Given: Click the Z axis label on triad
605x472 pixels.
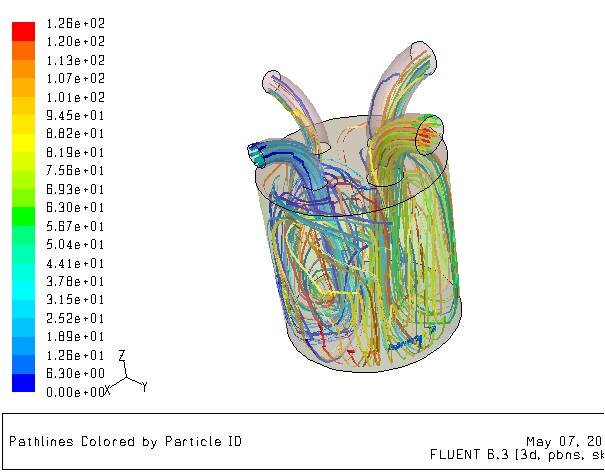Looking at the screenshot, I should point(121,355).
